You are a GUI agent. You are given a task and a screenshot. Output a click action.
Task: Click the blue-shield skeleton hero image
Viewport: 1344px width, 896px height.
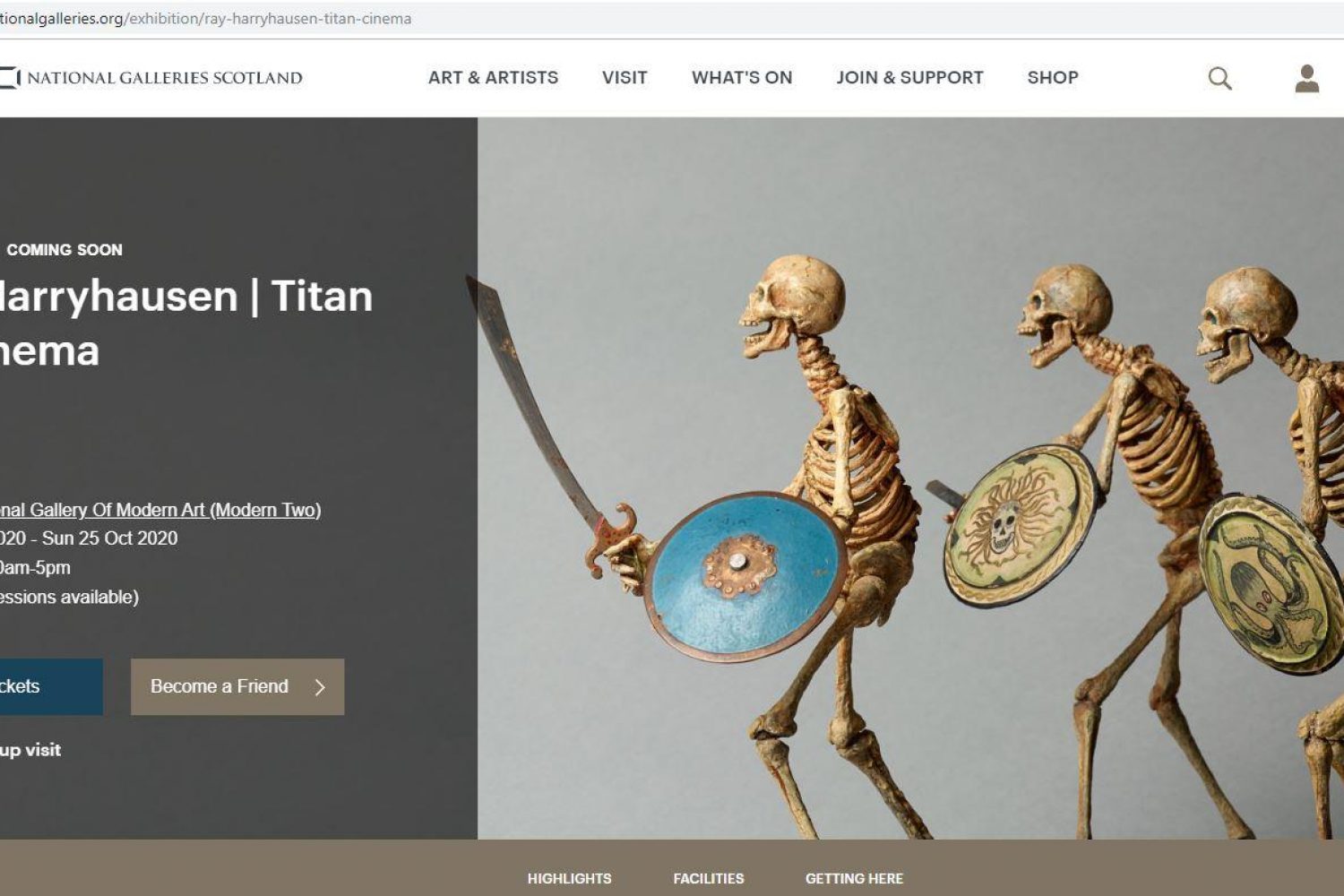click(x=910, y=478)
